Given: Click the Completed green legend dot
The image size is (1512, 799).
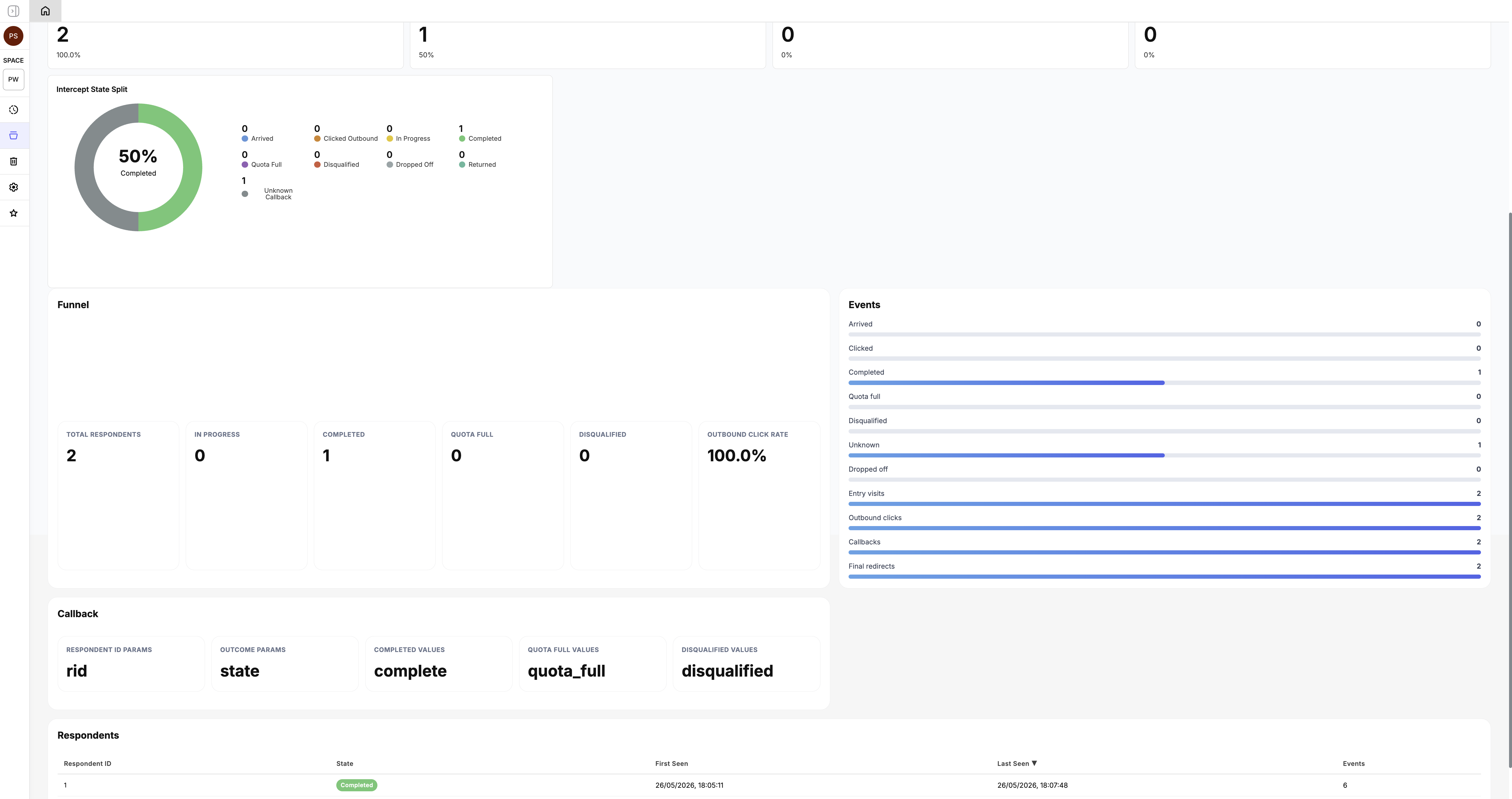Looking at the screenshot, I should 462,138.
